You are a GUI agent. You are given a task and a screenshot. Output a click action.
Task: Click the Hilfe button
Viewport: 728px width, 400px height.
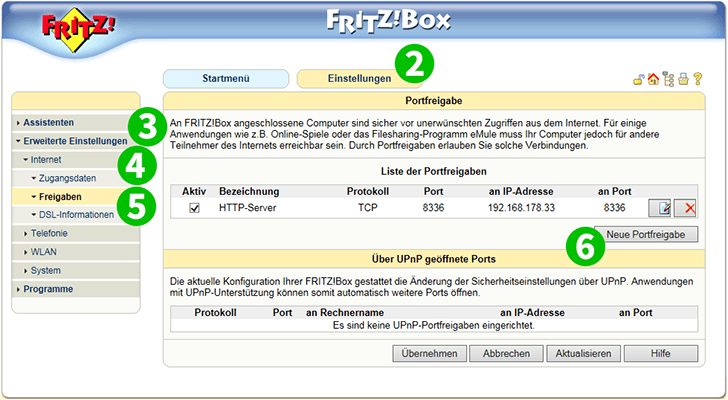[x=660, y=354]
